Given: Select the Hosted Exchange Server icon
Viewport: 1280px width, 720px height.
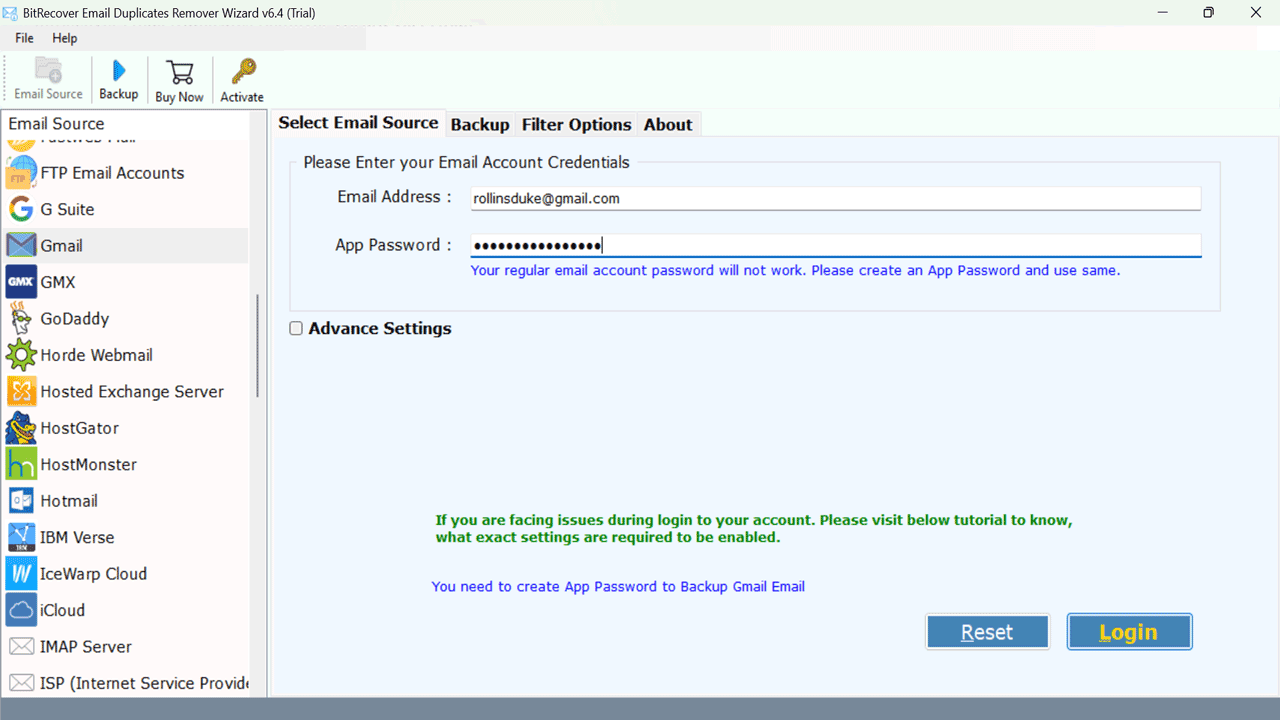Looking at the screenshot, I should pos(21,391).
